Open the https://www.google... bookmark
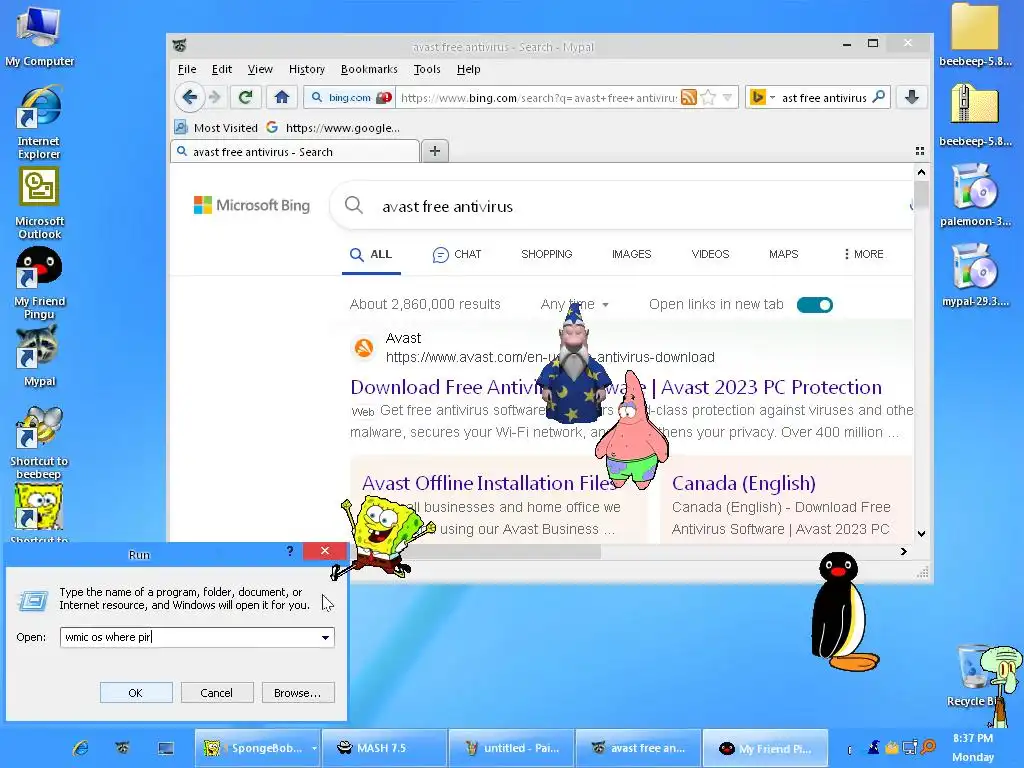The image size is (1024, 768). pyautogui.click(x=333, y=128)
